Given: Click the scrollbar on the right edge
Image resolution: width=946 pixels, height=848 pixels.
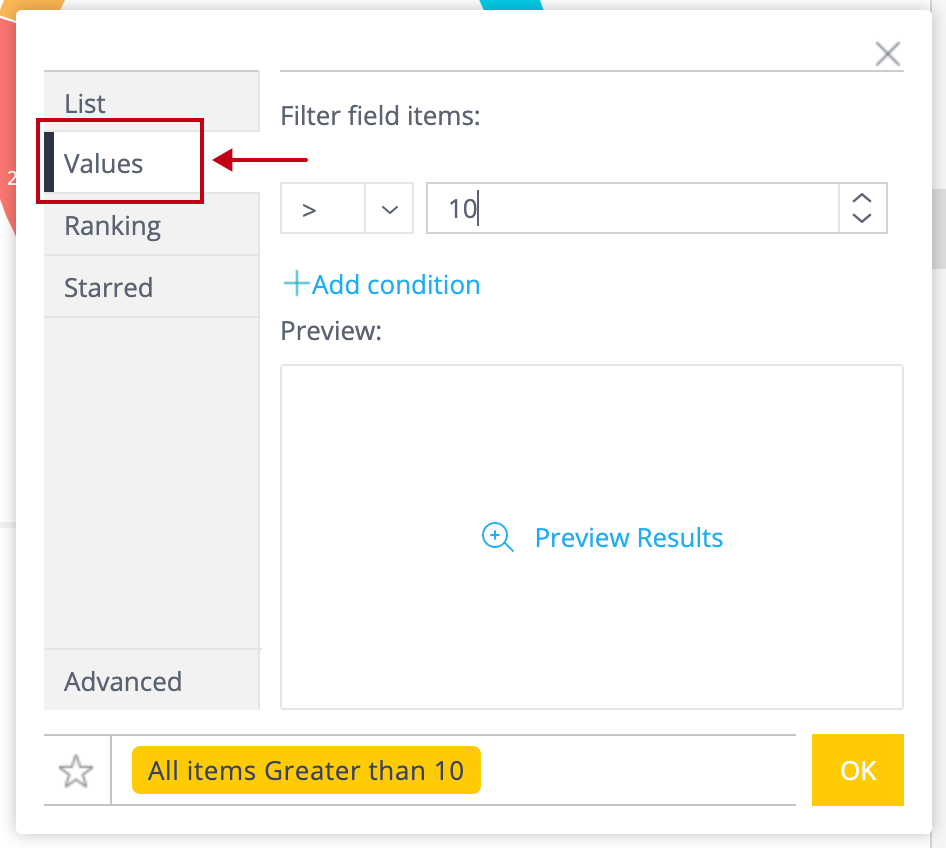Looking at the screenshot, I should tap(938, 230).
